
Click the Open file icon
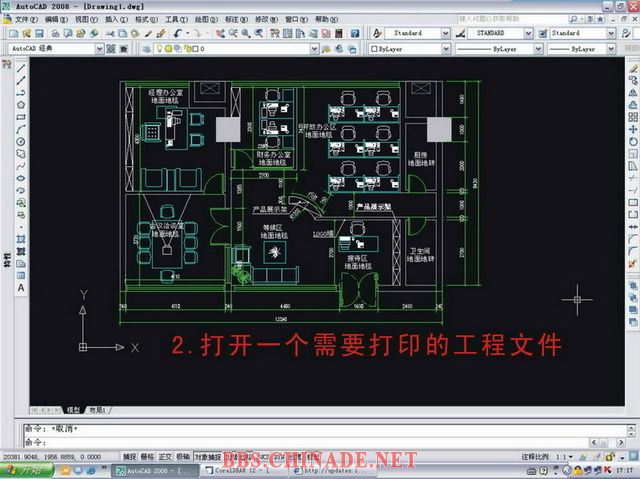[x=27, y=33]
